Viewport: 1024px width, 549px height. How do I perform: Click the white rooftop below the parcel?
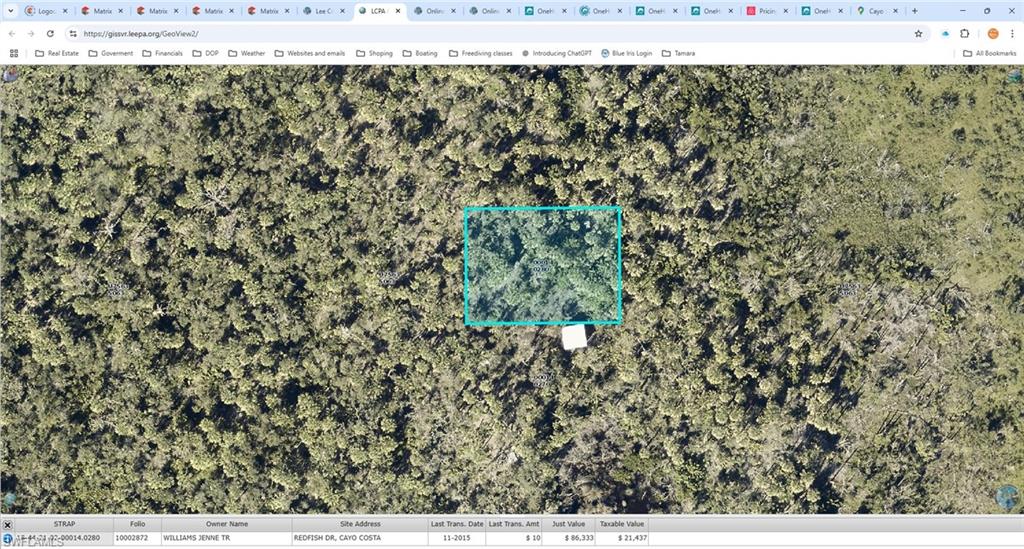[x=574, y=337]
